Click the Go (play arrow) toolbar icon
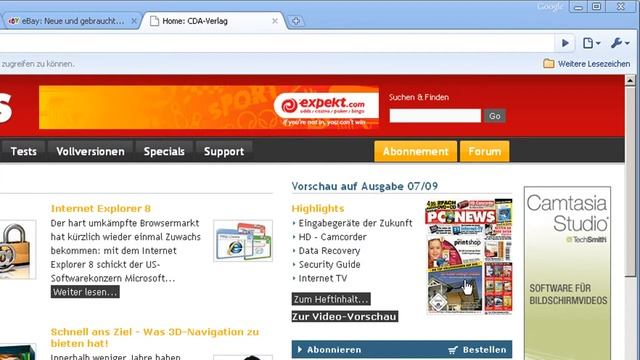This screenshot has width=640, height=360. click(565, 43)
